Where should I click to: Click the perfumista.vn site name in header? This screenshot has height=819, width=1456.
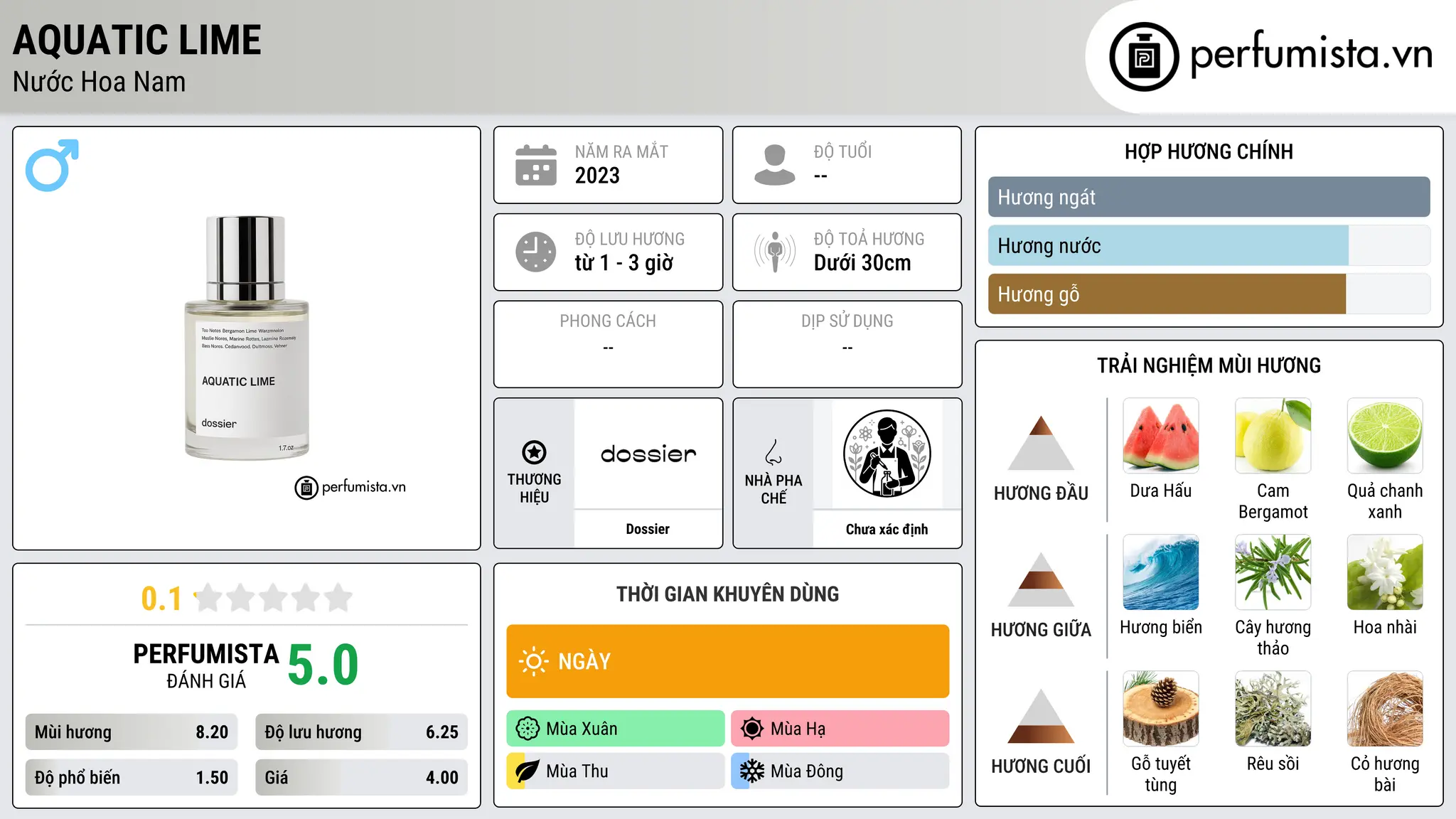click(x=1312, y=54)
